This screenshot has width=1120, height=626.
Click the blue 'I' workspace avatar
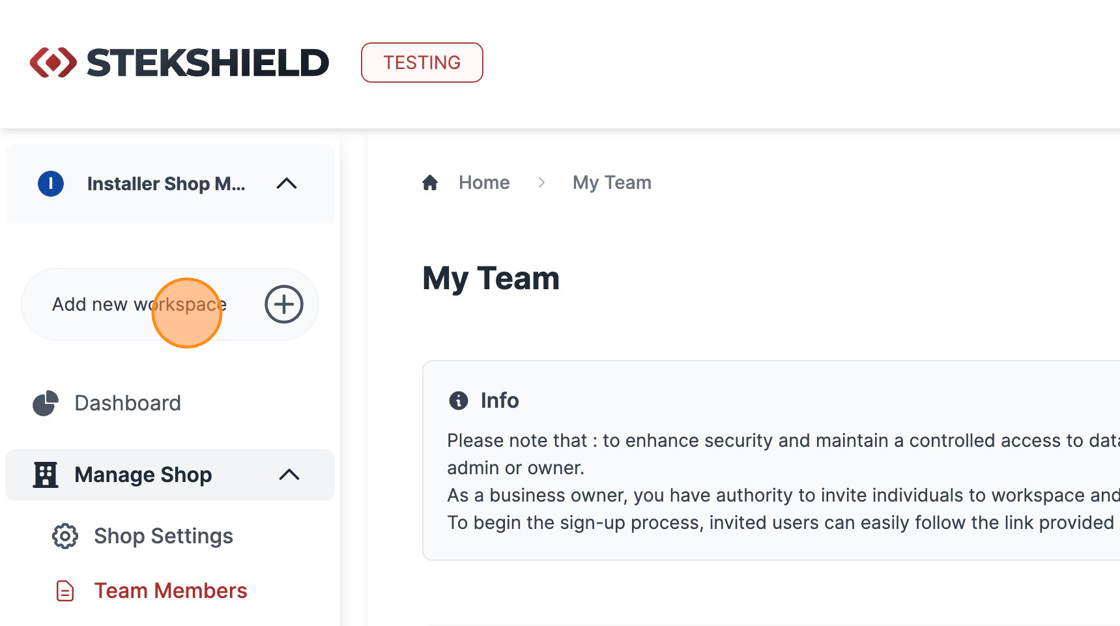click(51, 184)
